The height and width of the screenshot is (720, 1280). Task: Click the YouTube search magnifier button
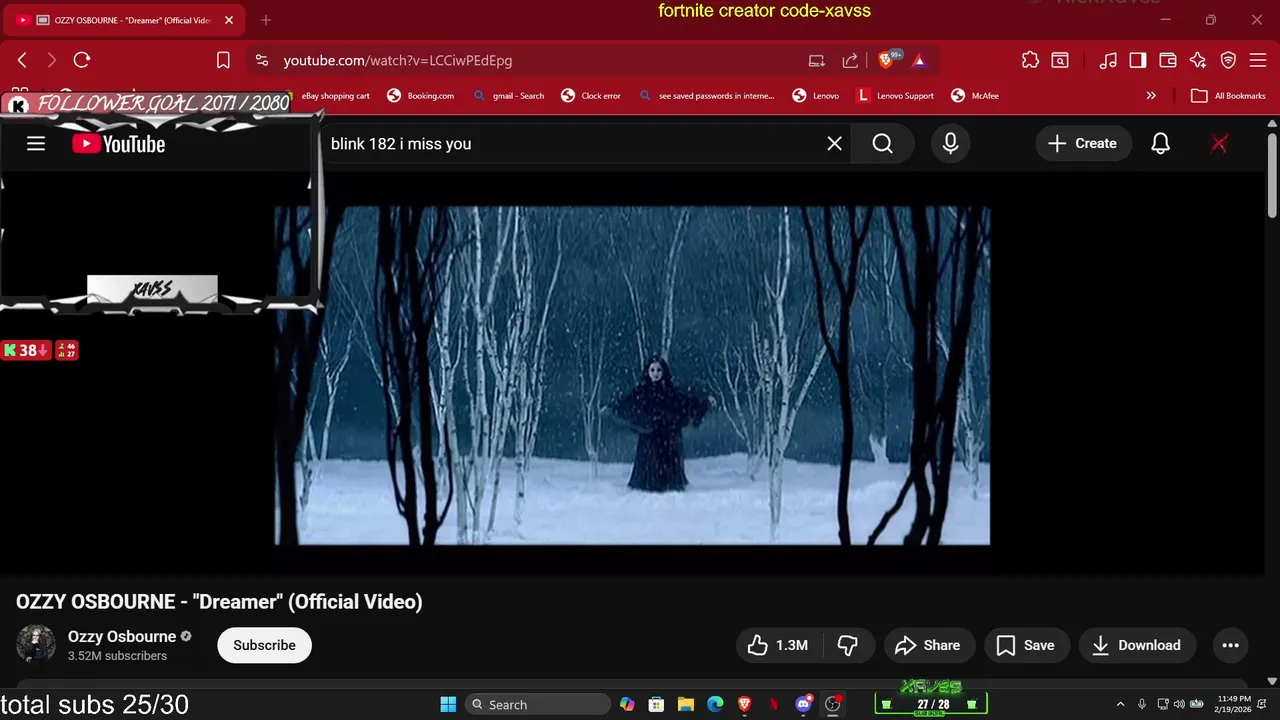click(x=882, y=144)
